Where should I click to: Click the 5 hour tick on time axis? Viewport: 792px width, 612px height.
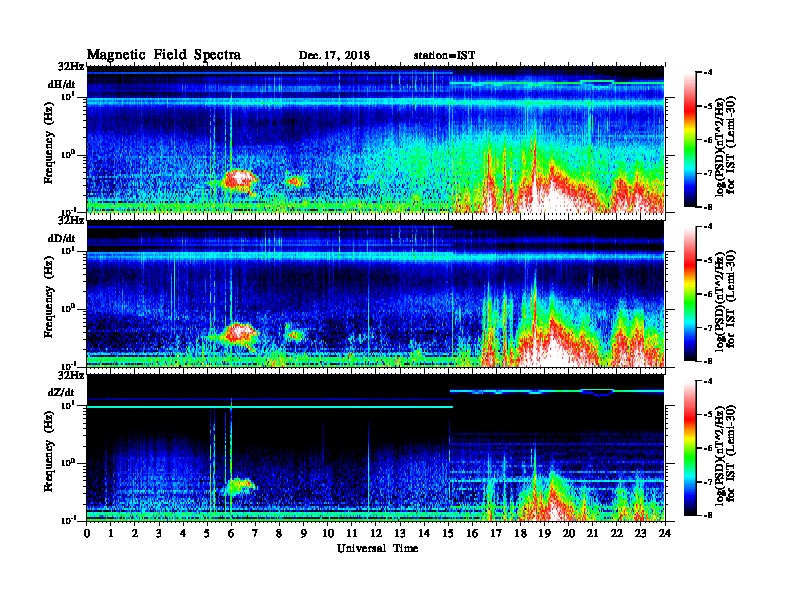[x=207, y=533]
